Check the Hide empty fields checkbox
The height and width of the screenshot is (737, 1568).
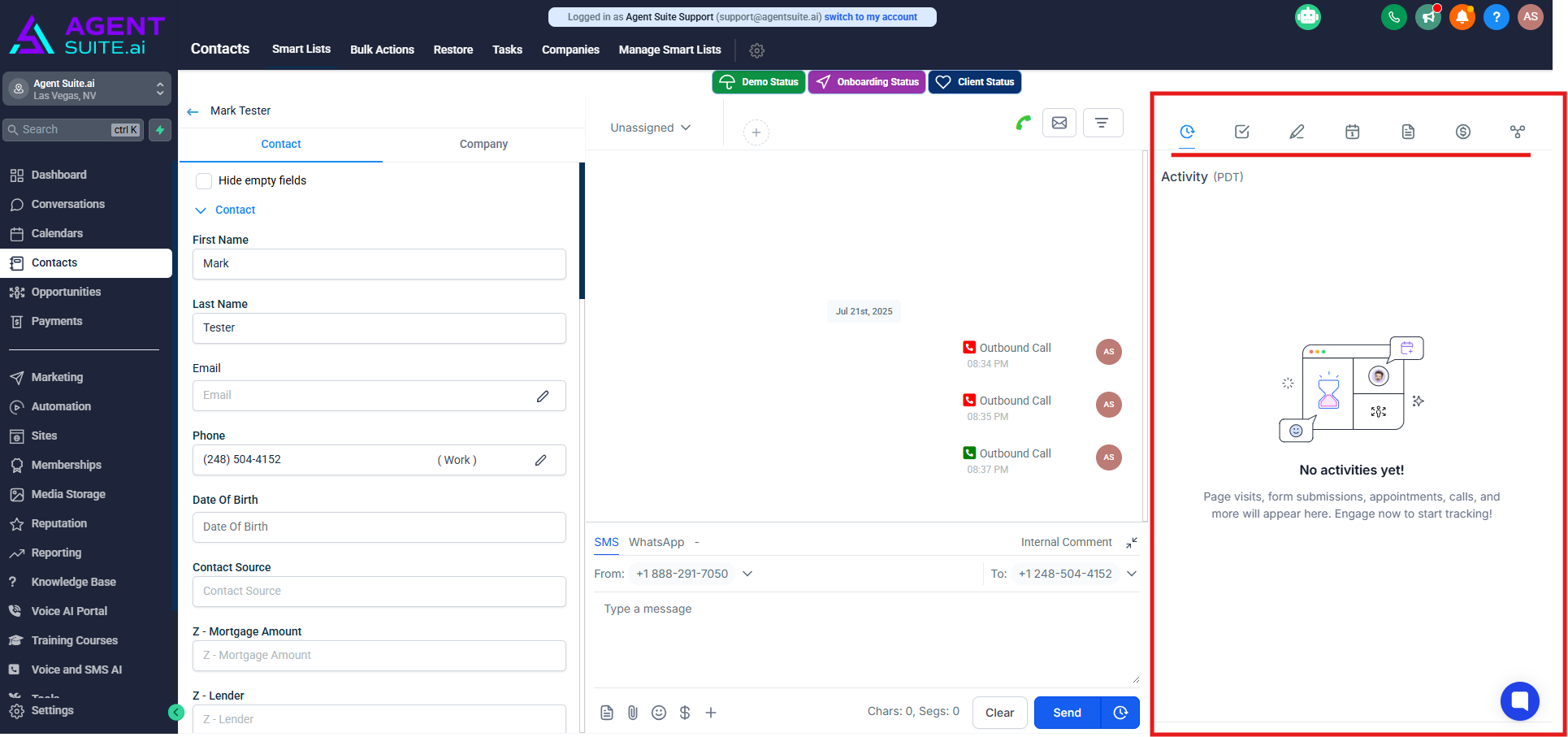(204, 181)
